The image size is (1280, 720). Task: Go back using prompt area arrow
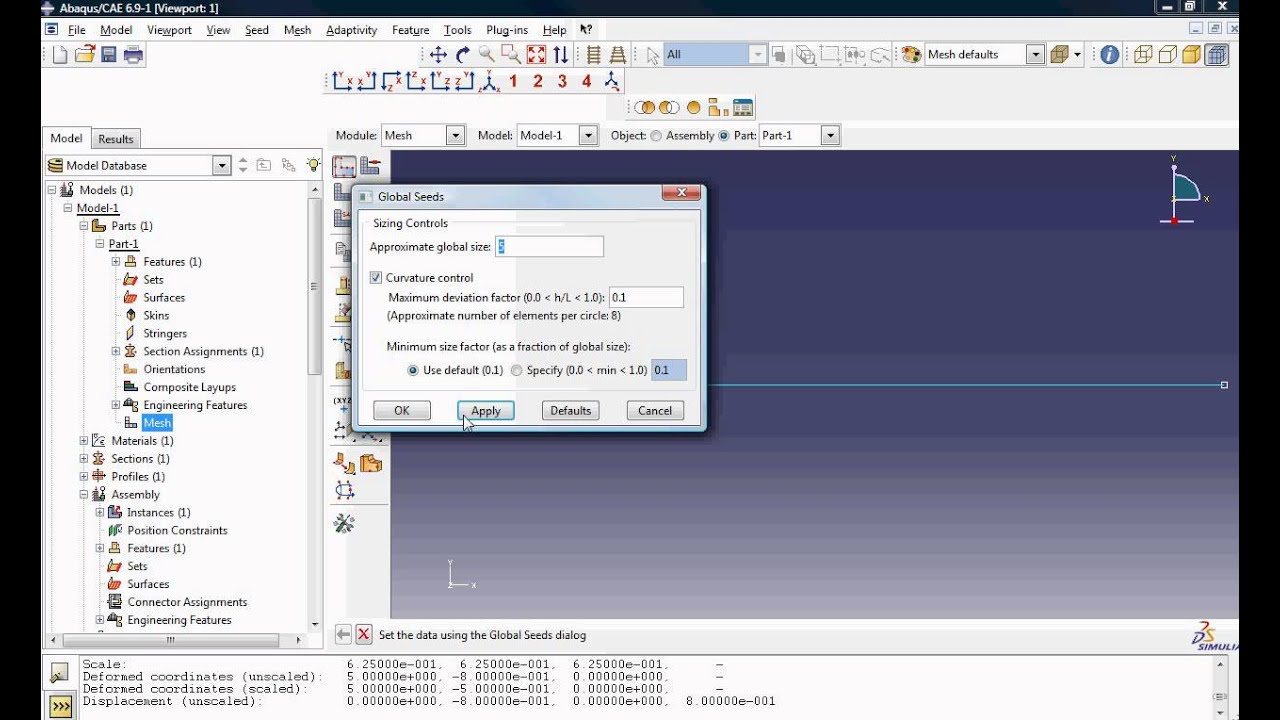343,634
